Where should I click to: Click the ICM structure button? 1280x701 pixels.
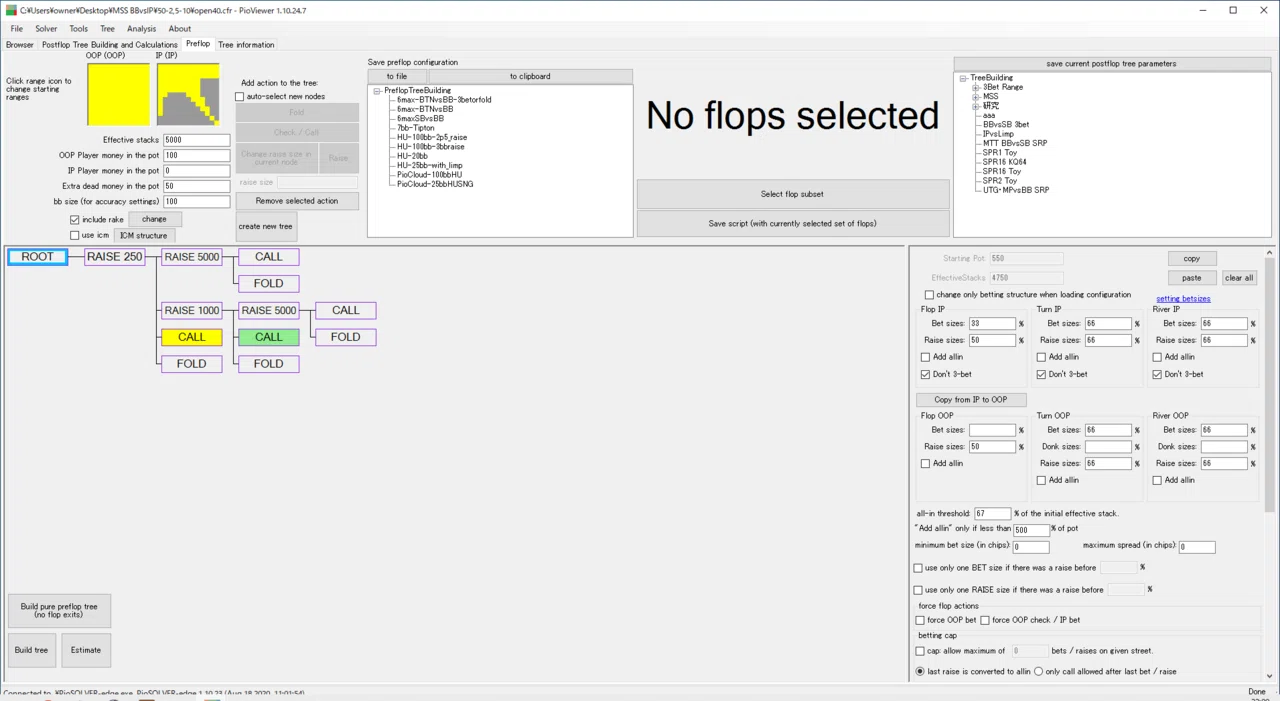pos(144,236)
